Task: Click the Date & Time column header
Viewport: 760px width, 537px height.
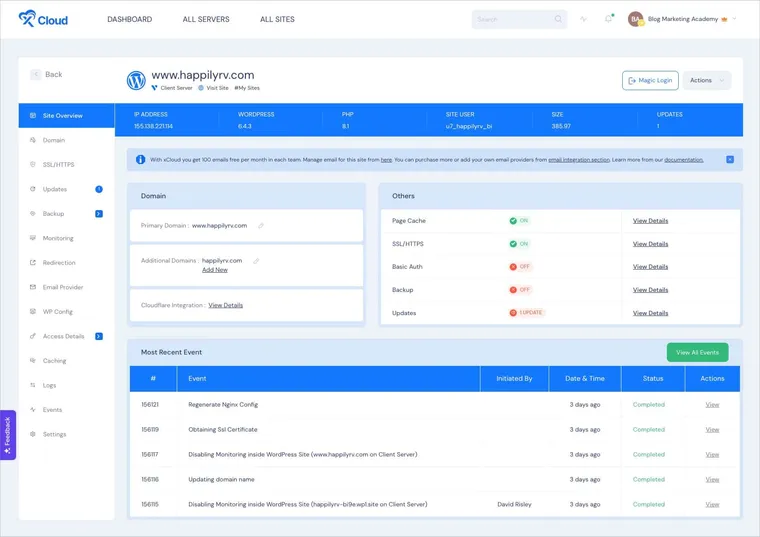Action: [585, 379]
